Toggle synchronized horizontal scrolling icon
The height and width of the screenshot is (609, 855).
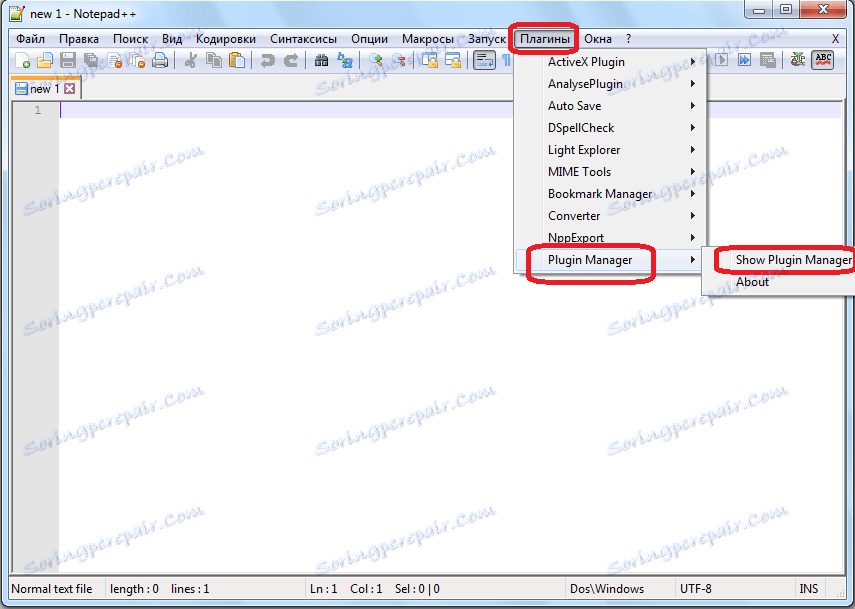point(453,60)
